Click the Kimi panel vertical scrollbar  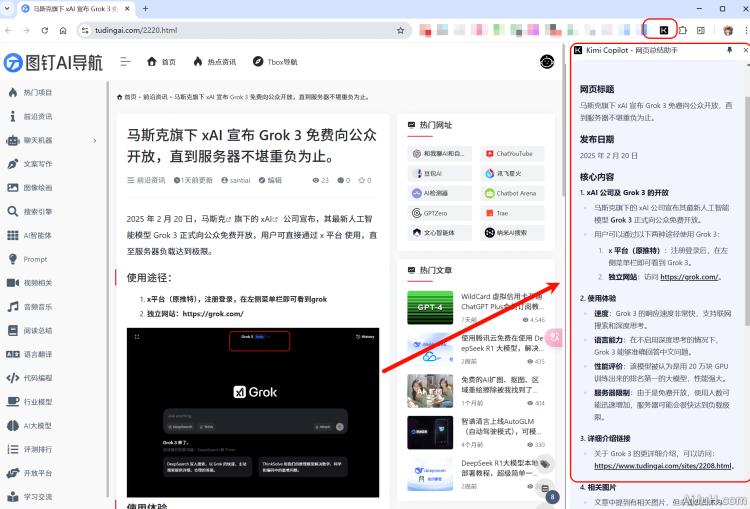(747, 211)
